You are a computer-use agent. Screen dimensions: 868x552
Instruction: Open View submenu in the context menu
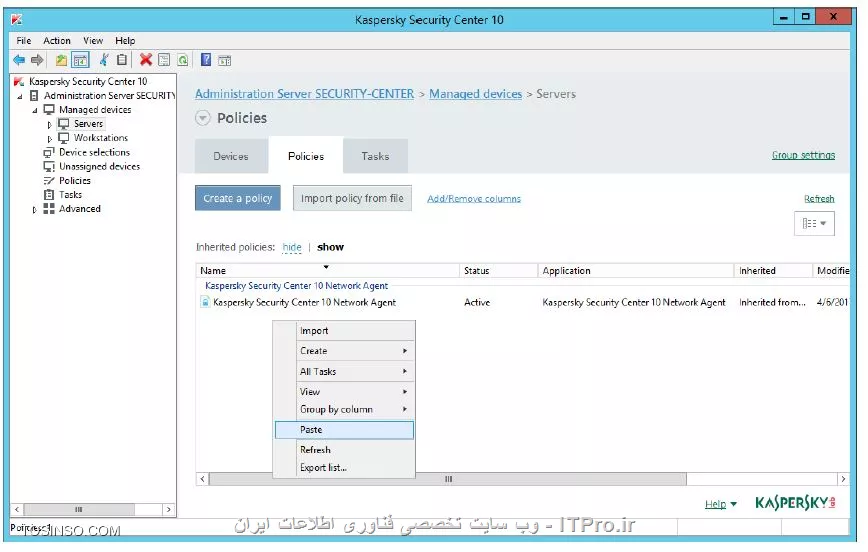point(344,391)
